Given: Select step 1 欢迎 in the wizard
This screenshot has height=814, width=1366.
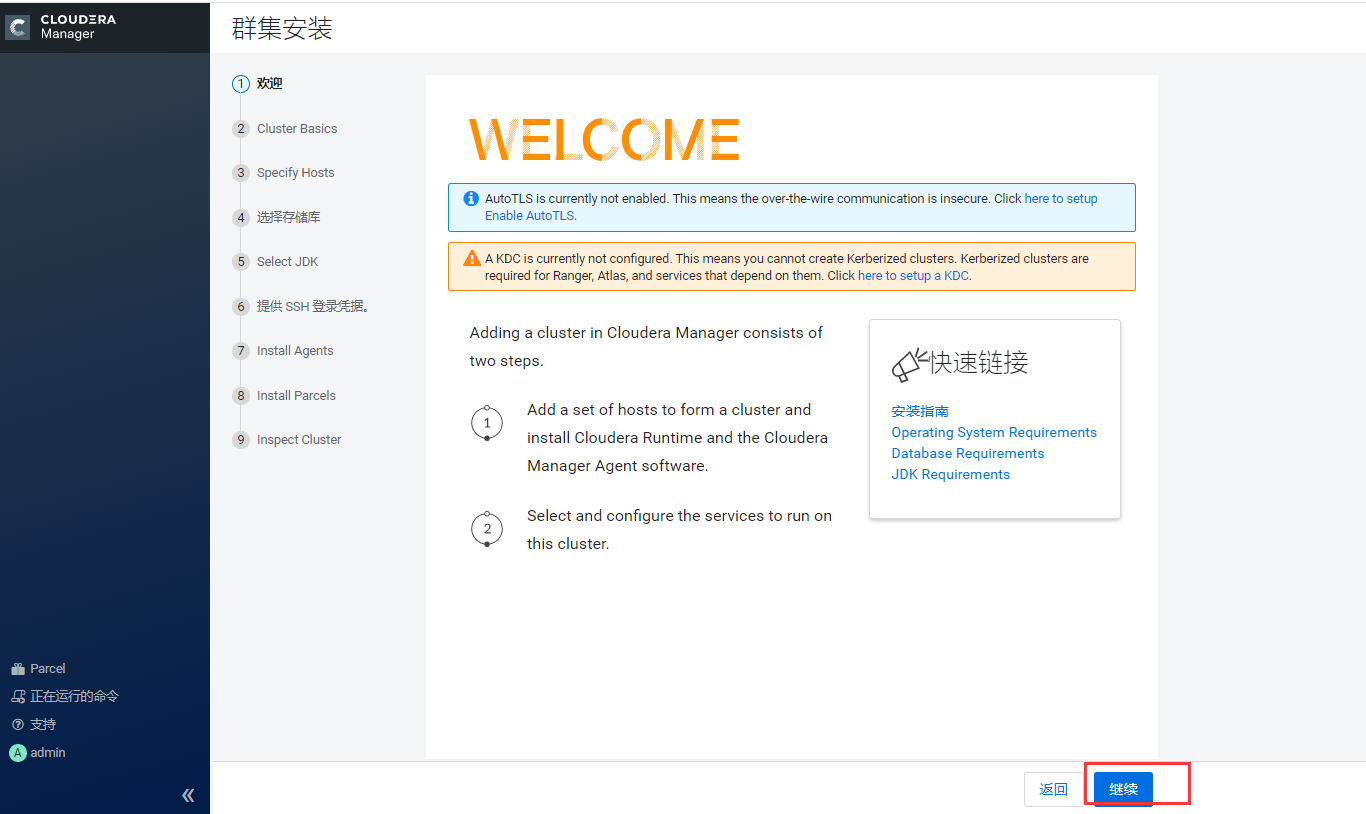Looking at the screenshot, I should coord(258,84).
